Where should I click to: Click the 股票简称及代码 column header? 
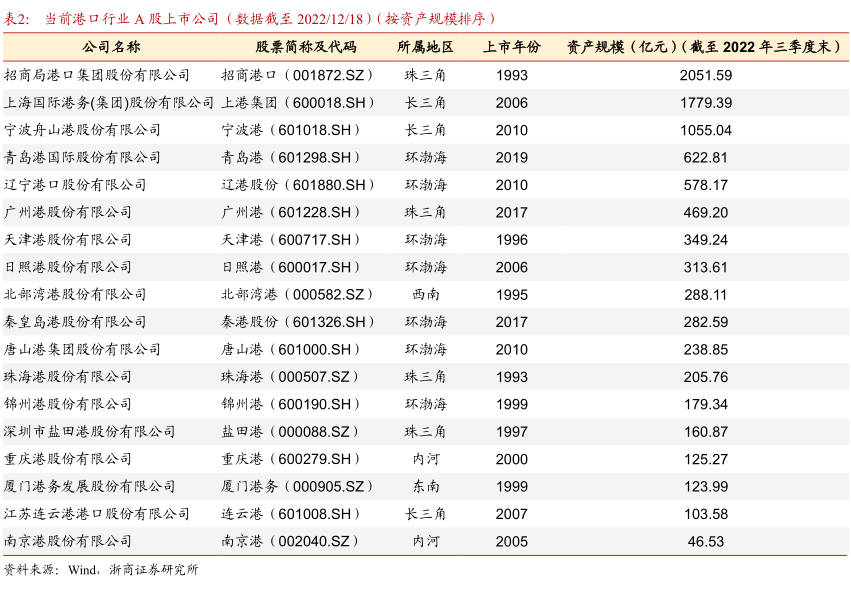click(306, 47)
